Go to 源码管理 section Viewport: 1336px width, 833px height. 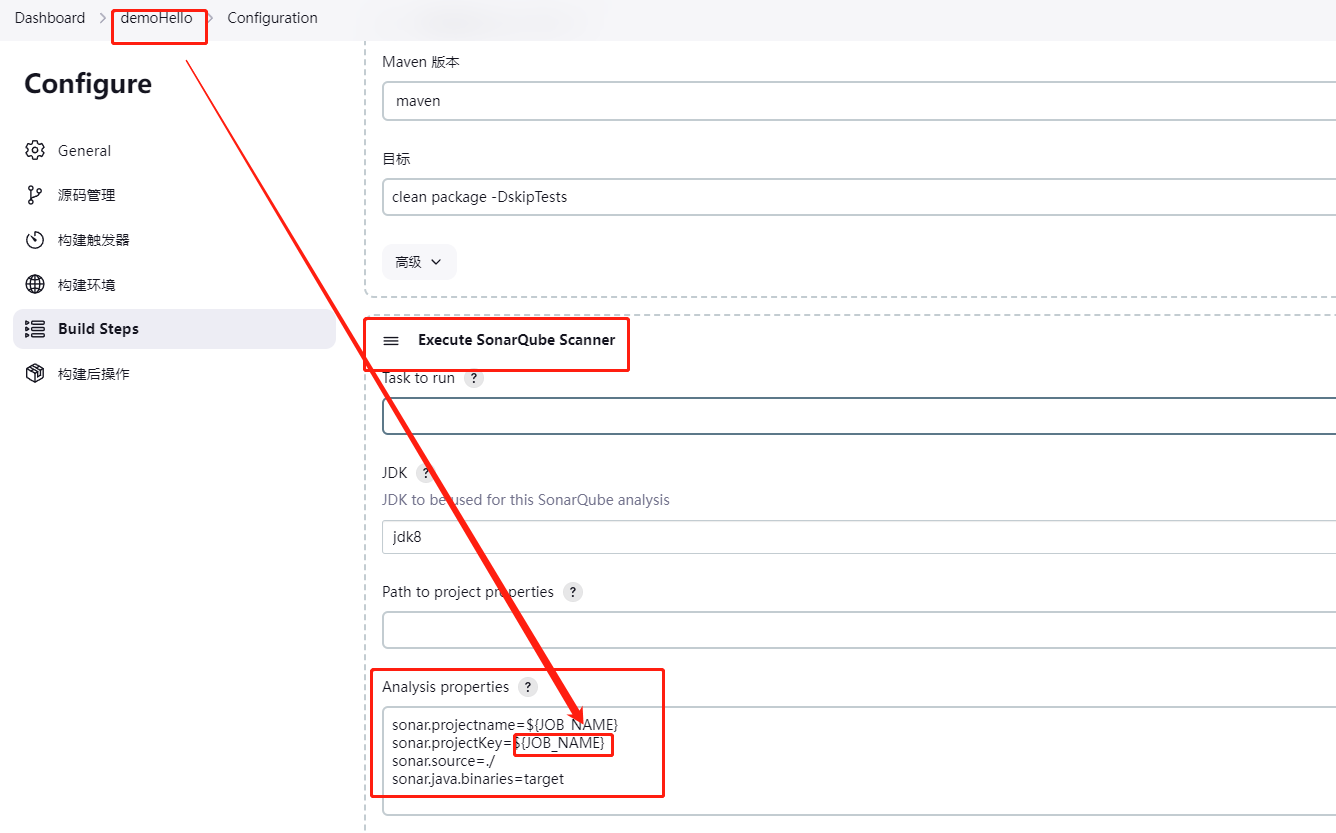pos(174,195)
